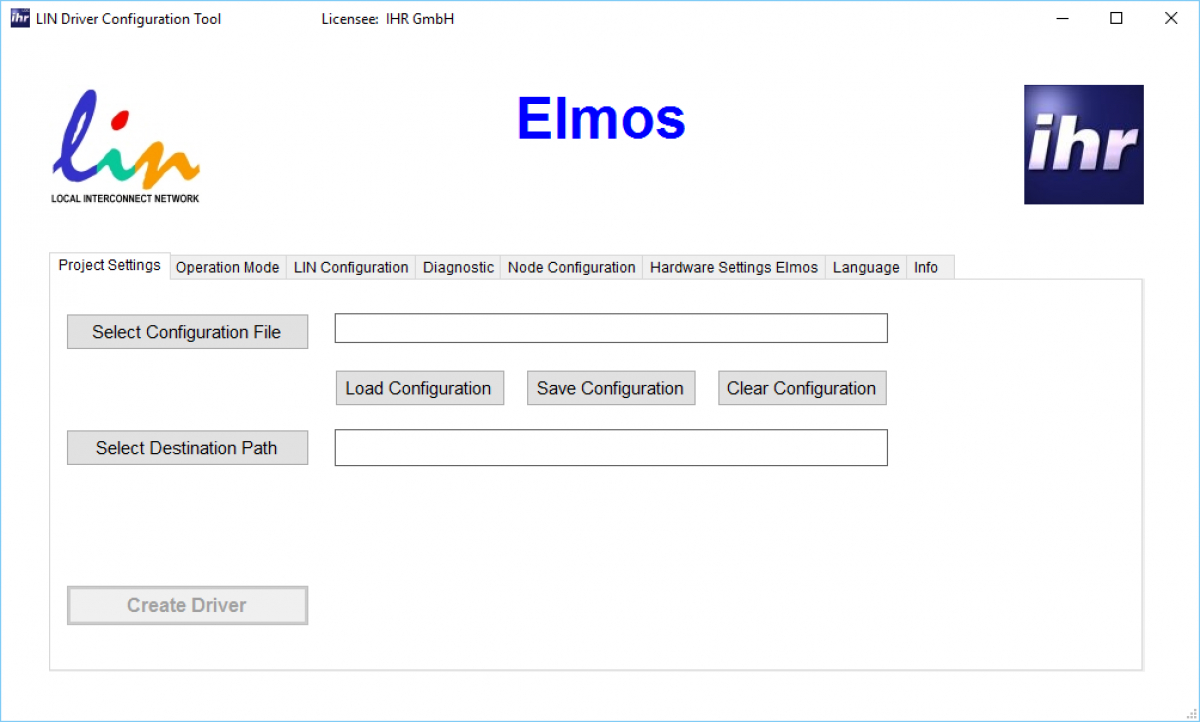Click the resize grip at bottom-right corner

click(x=1193, y=715)
